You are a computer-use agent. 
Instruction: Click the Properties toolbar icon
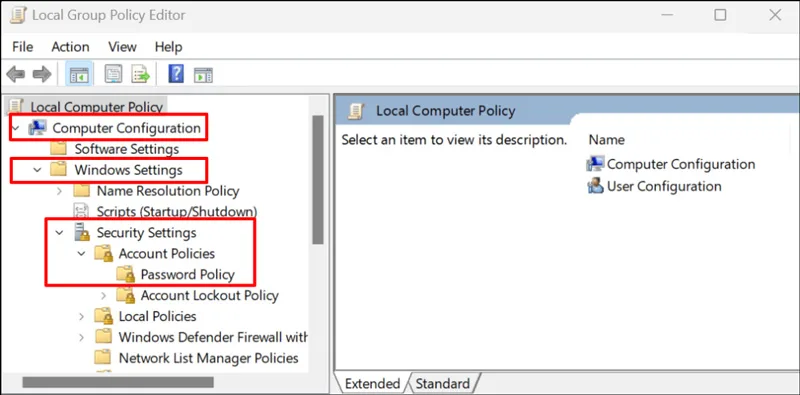113,75
